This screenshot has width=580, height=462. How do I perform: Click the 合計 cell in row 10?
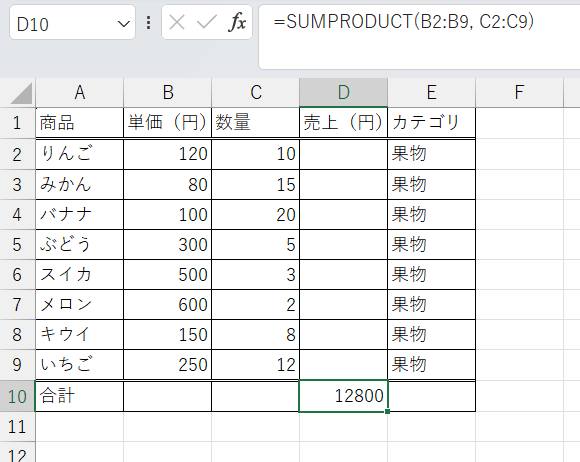(79, 396)
